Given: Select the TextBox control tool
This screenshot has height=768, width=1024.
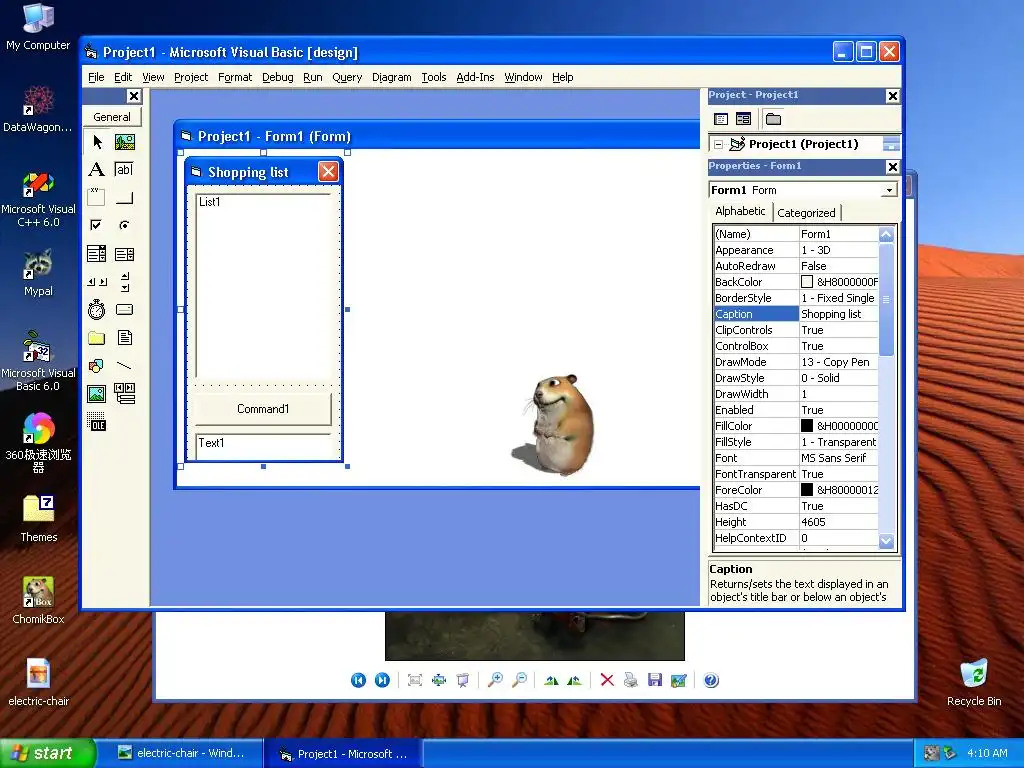Looking at the screenshot, I should click(124, 170).
